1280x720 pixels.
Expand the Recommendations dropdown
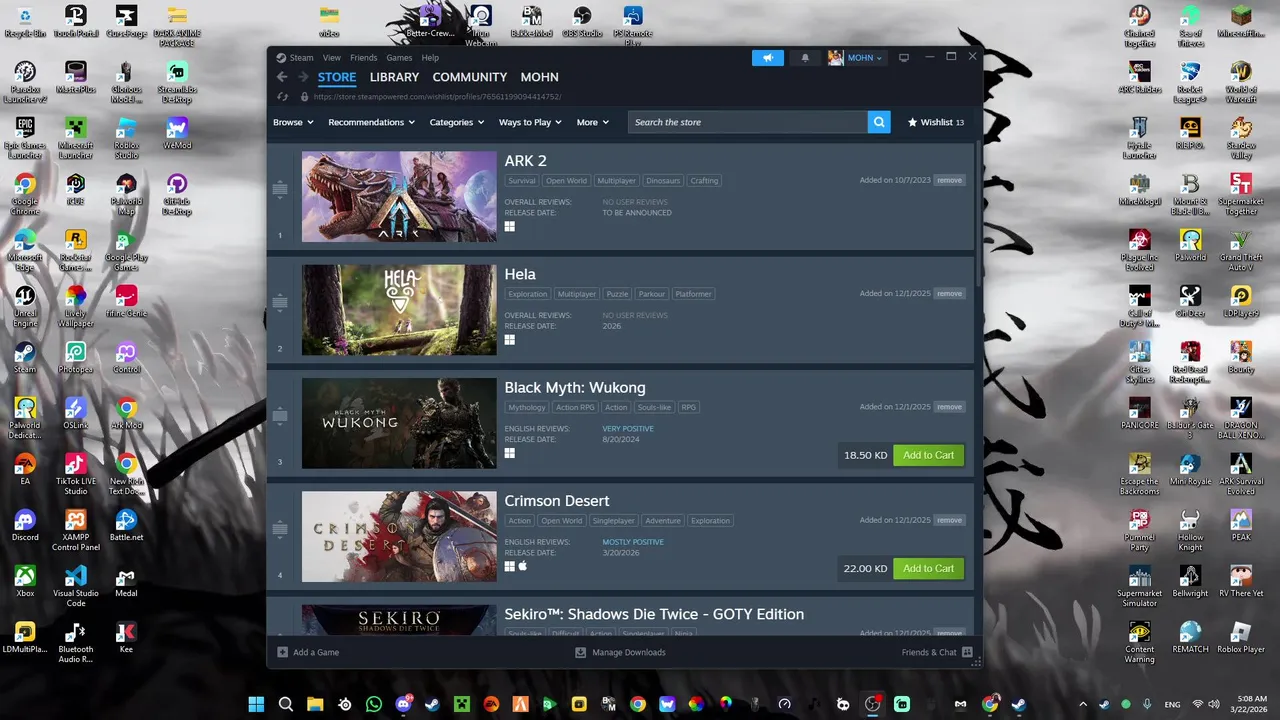(x=371, y=122)
